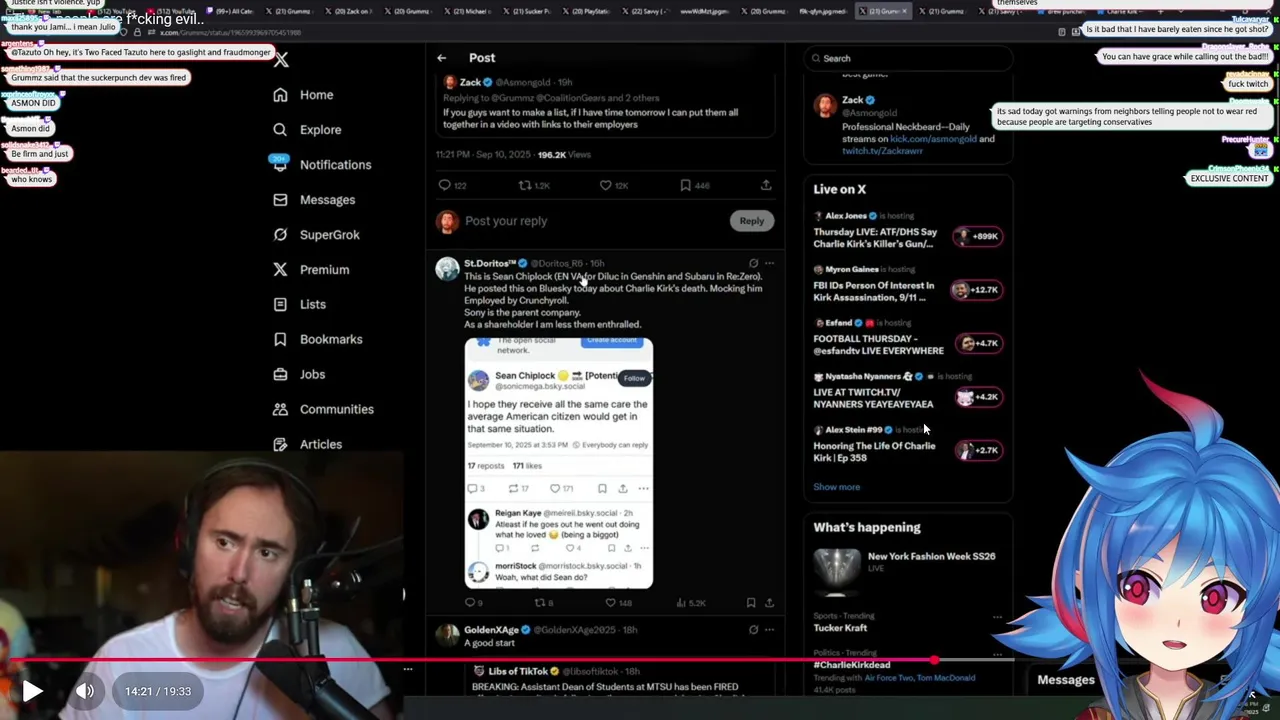Open more options on St.Doritos post
This screenshot has width=1280, height=720.
769,264
